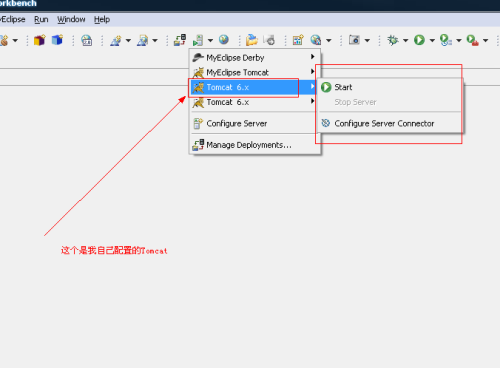
Task: Click the Manage Deployments menu icon
Action: (x=198, y=145)
